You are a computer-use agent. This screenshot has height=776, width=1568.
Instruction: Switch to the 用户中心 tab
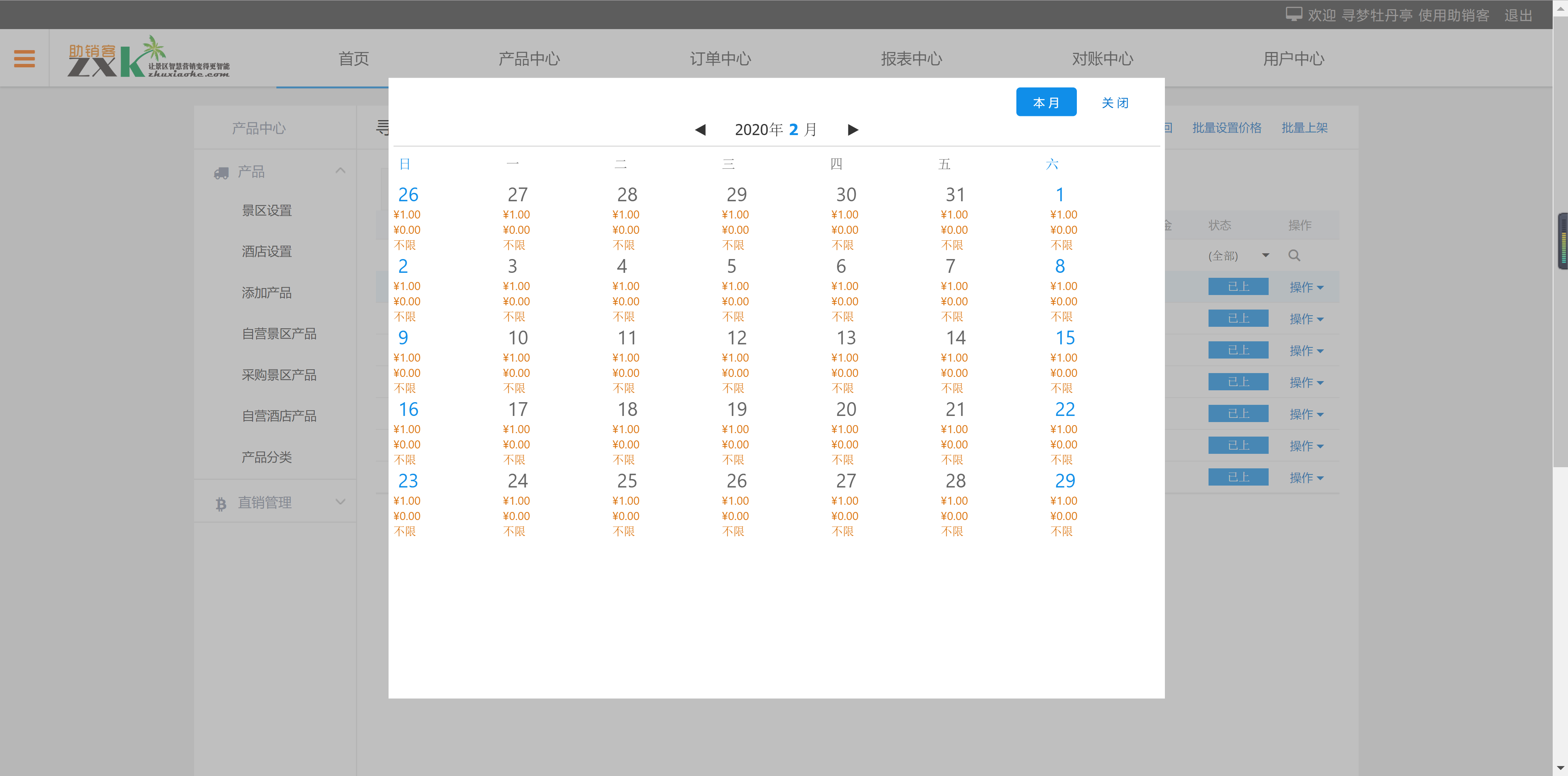tap(1294, 59)
